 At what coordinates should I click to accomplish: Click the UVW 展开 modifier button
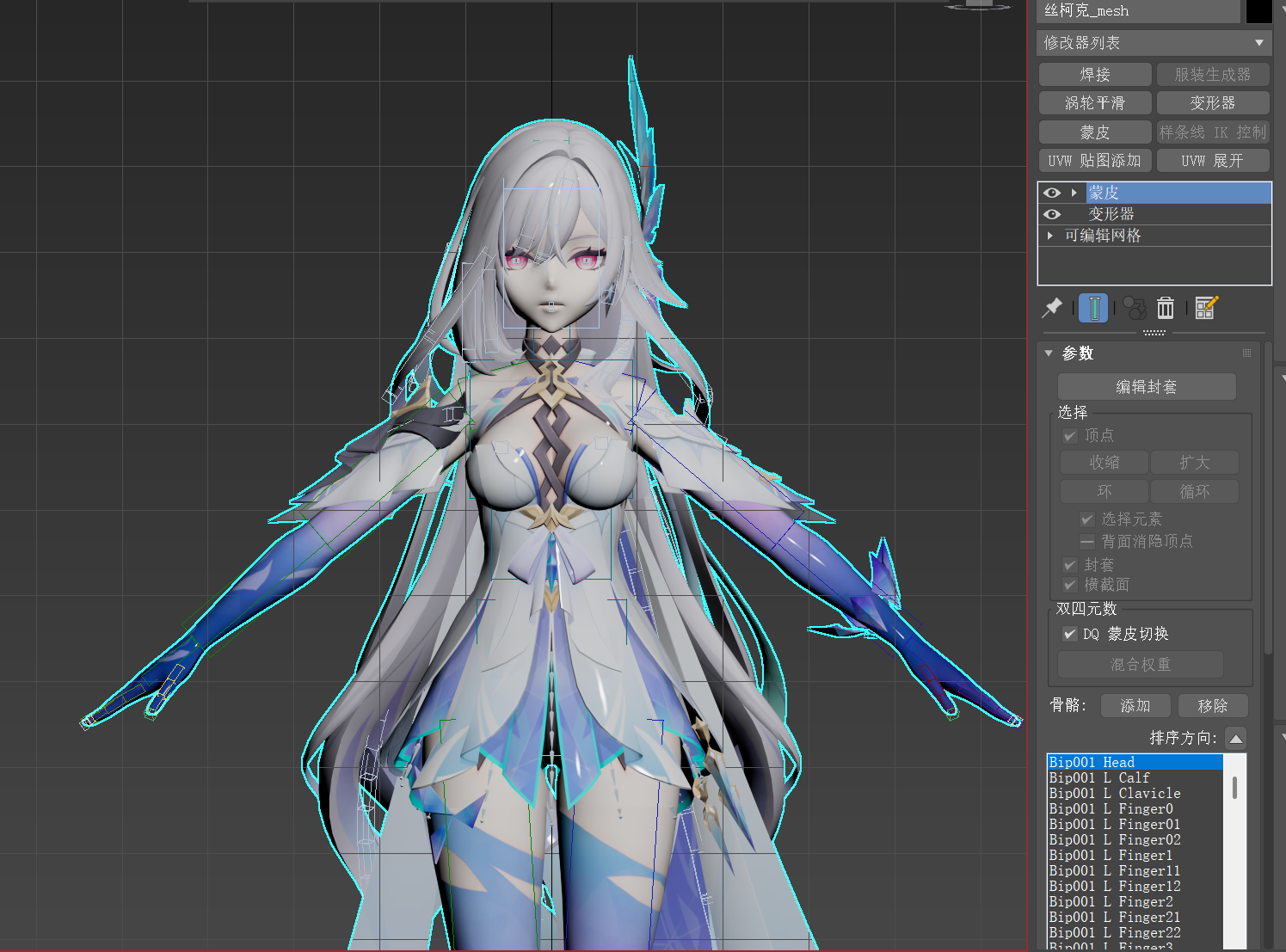click(x=1212, y=161)
